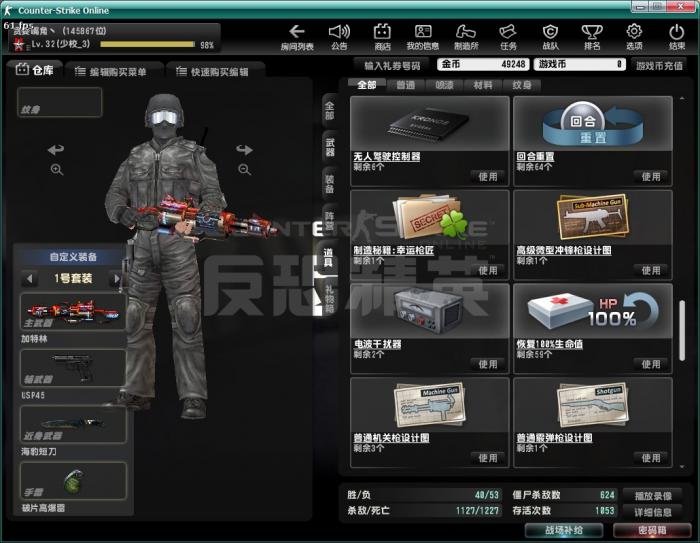Open the ranking (排名) trophy icon
The height and width of the screenshot is (543, 700).
pos(592,37)
